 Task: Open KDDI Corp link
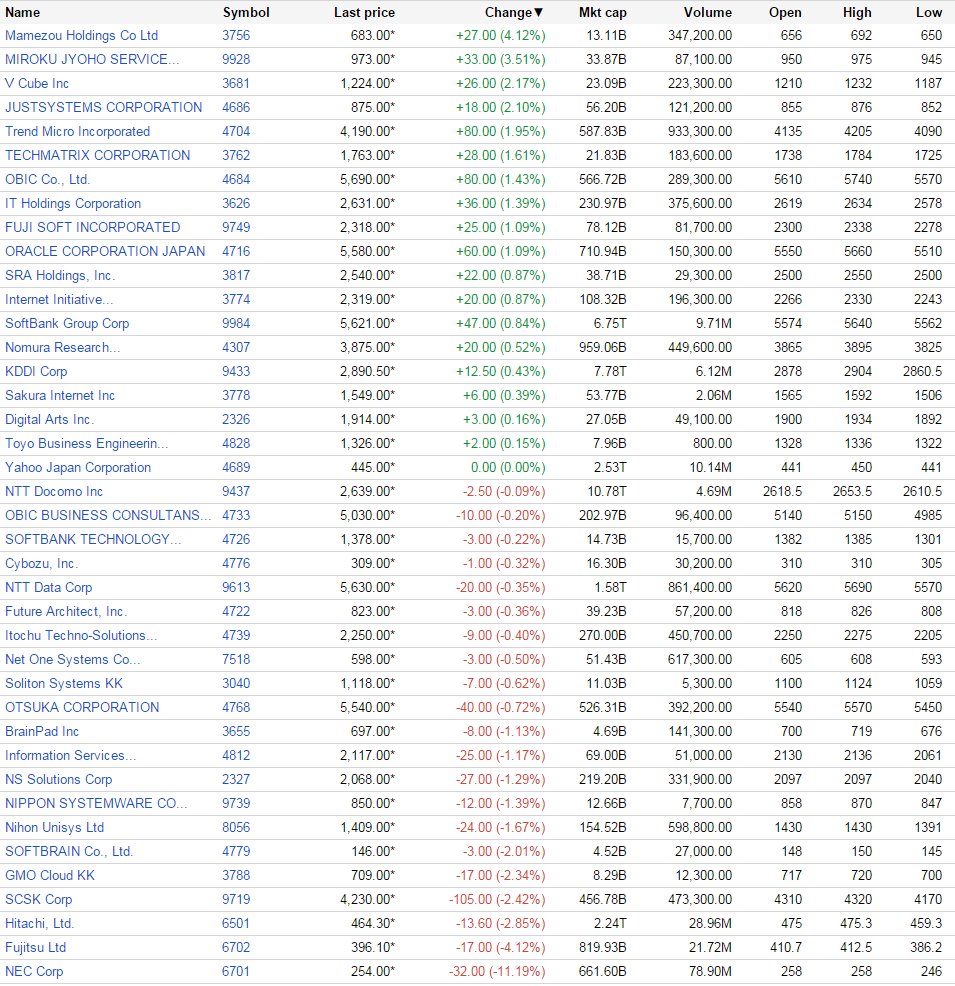click(x=36, y=372)
